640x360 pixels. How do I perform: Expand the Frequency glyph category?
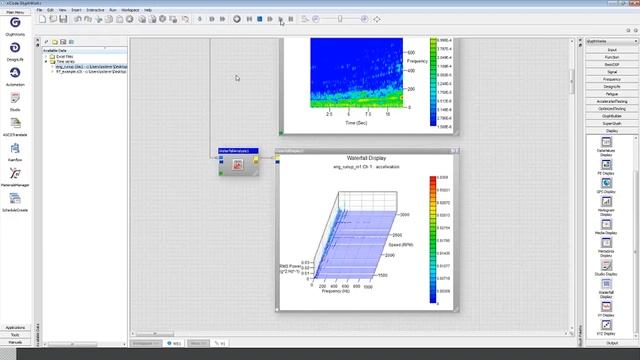pos(612,79)
